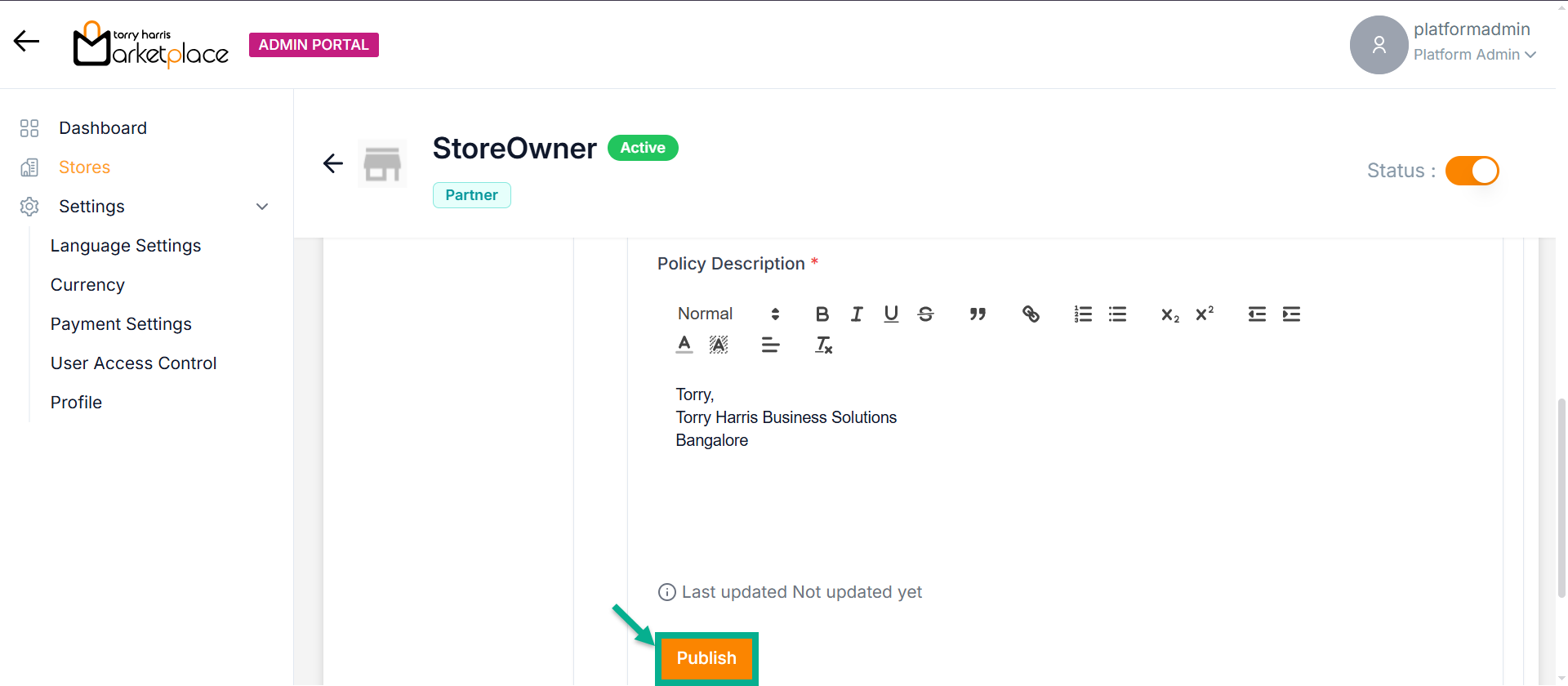Apply italic formatting to policy text
This screenshot has width=1568, height=686.
(857, 314)
